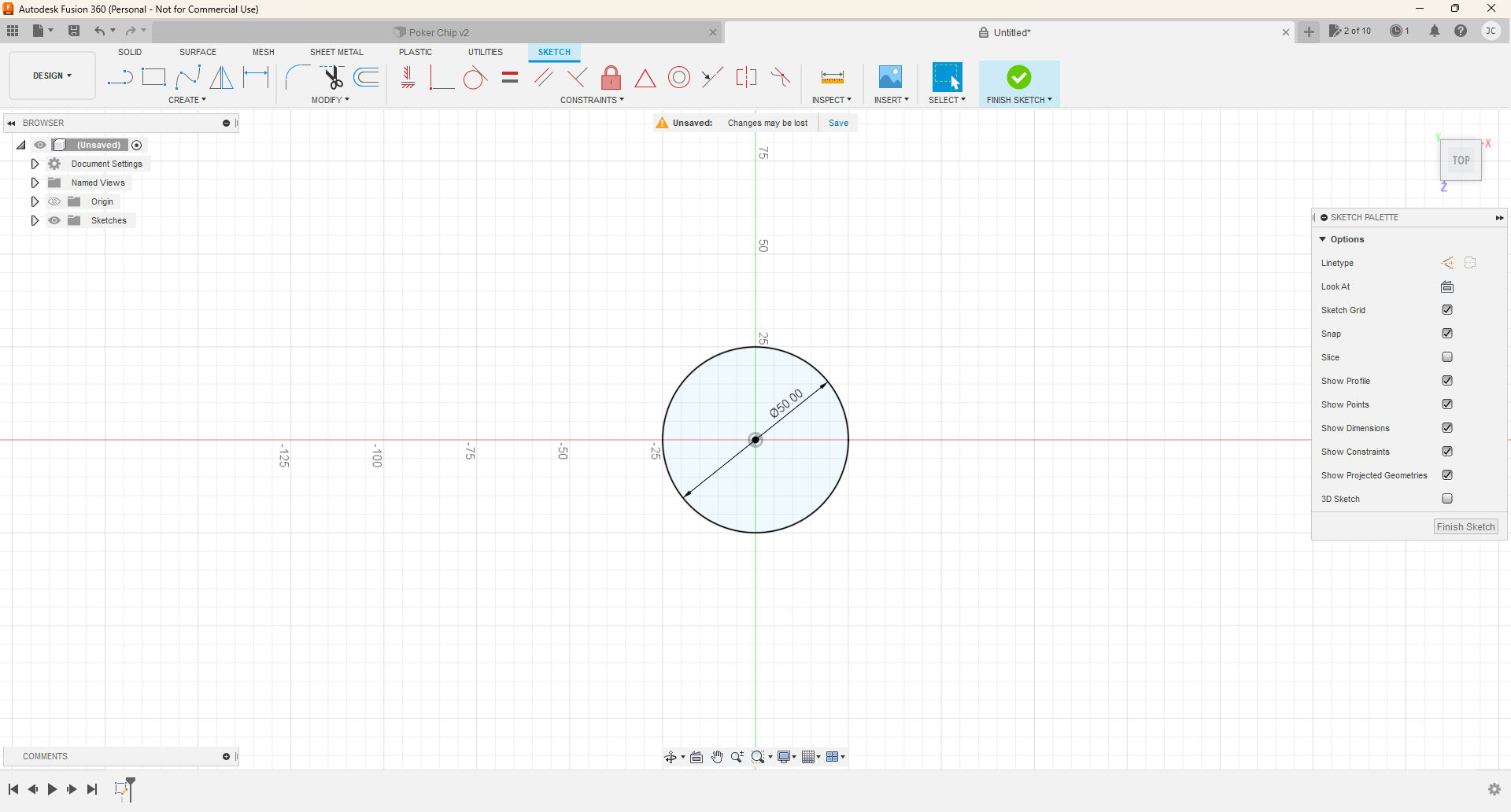Switch to the Poker Chip v2 document tab
The width and height of the screenshot is (1511, 812).
[438, 32]
